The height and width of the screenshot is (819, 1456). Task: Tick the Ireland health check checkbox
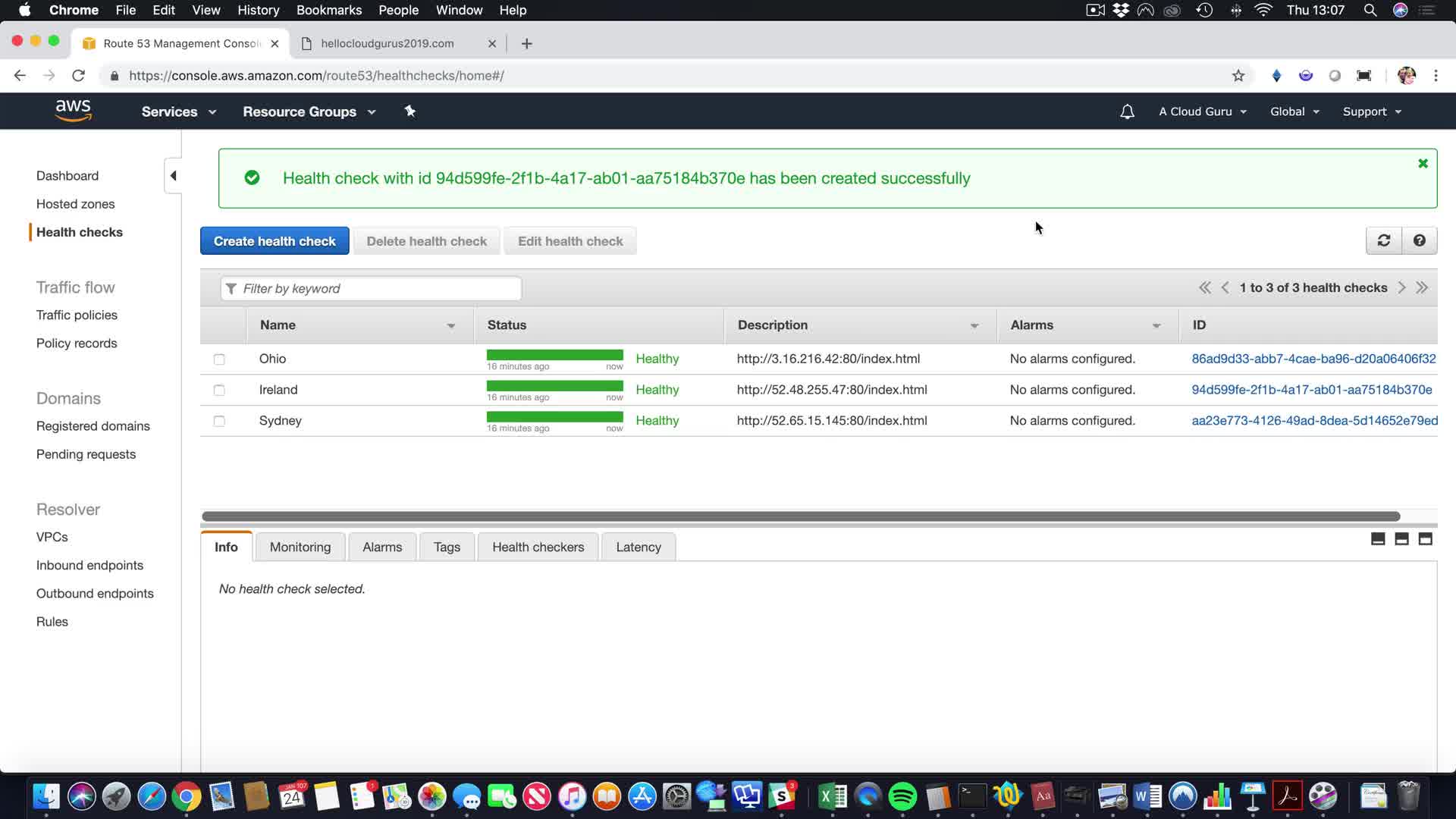(219, 390)
